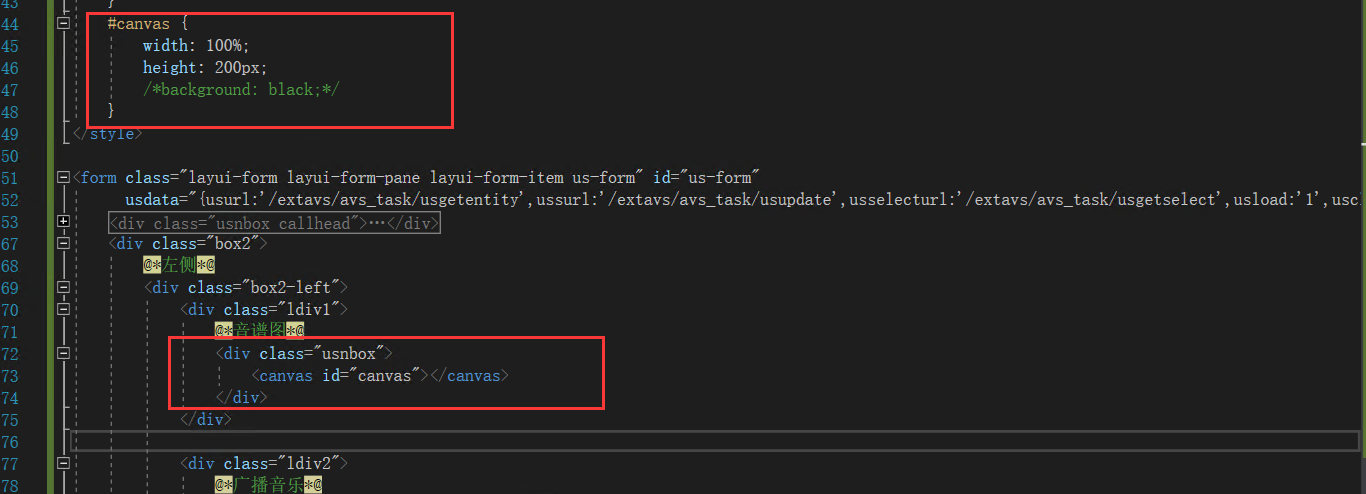1366x494 pixels.
Task: Click the 广播音乐 comment
Action: pos(267,486)
